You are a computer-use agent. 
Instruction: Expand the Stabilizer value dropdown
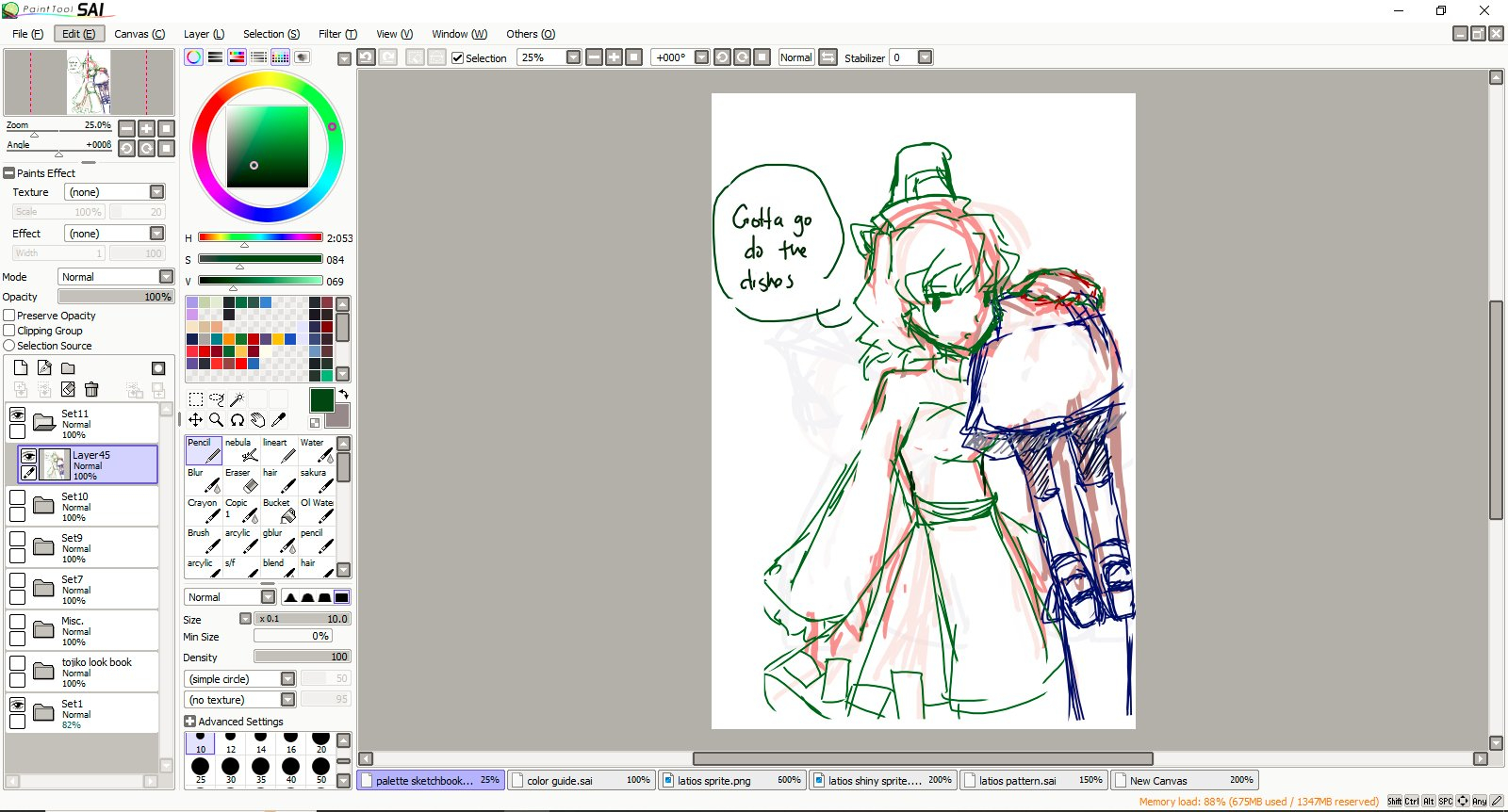(x=925, y=57)
